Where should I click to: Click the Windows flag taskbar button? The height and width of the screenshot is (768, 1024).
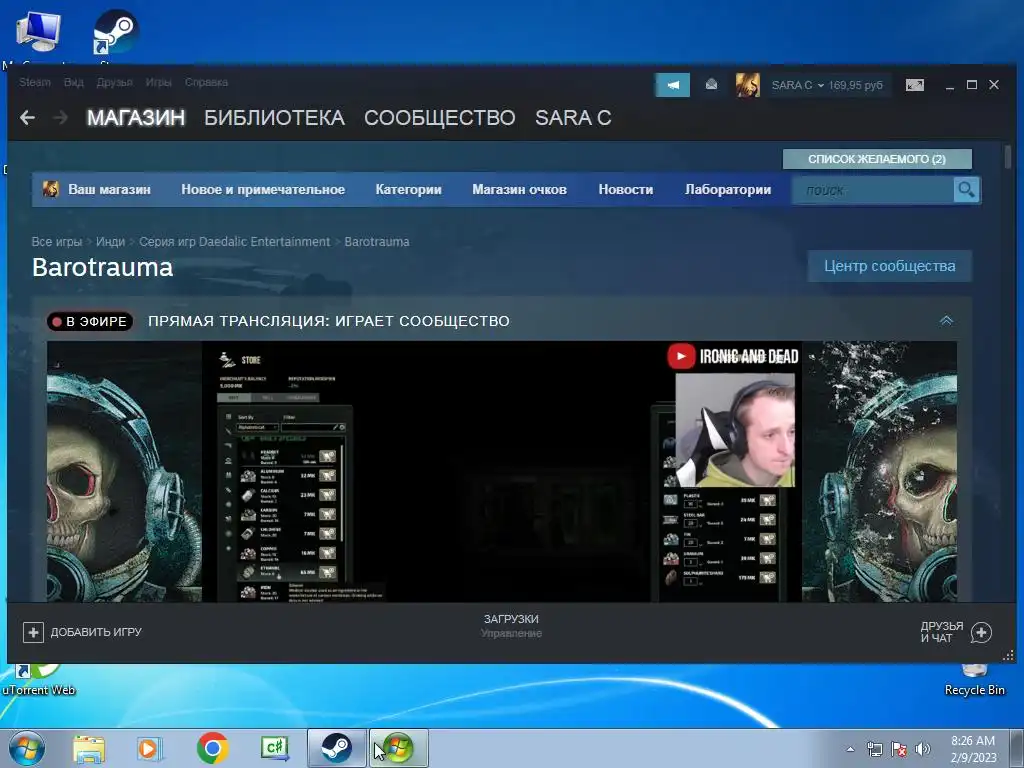(399, 748)
